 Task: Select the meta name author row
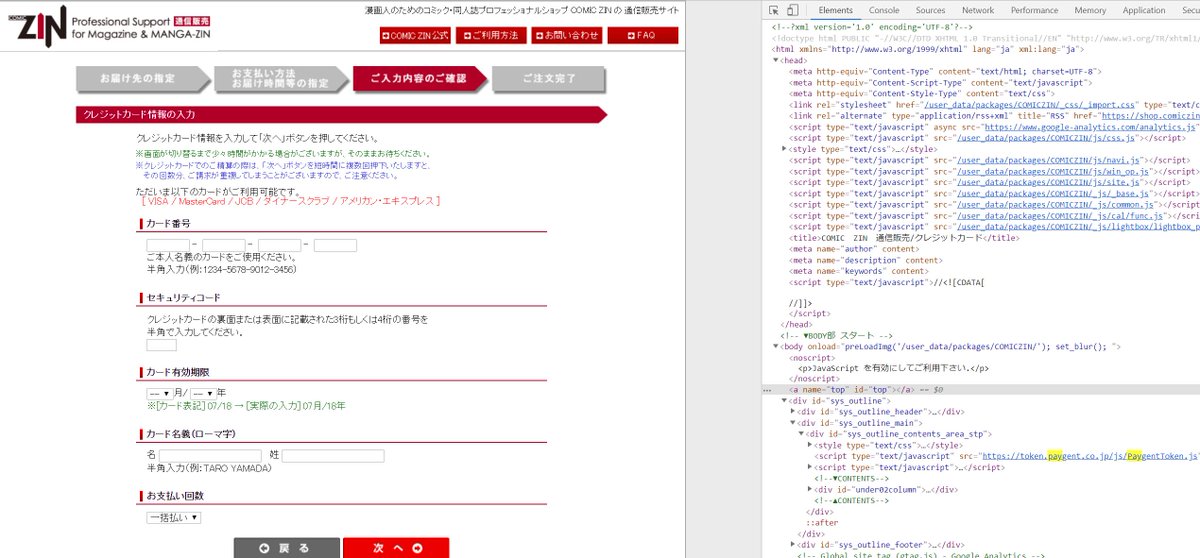point(853,248)
